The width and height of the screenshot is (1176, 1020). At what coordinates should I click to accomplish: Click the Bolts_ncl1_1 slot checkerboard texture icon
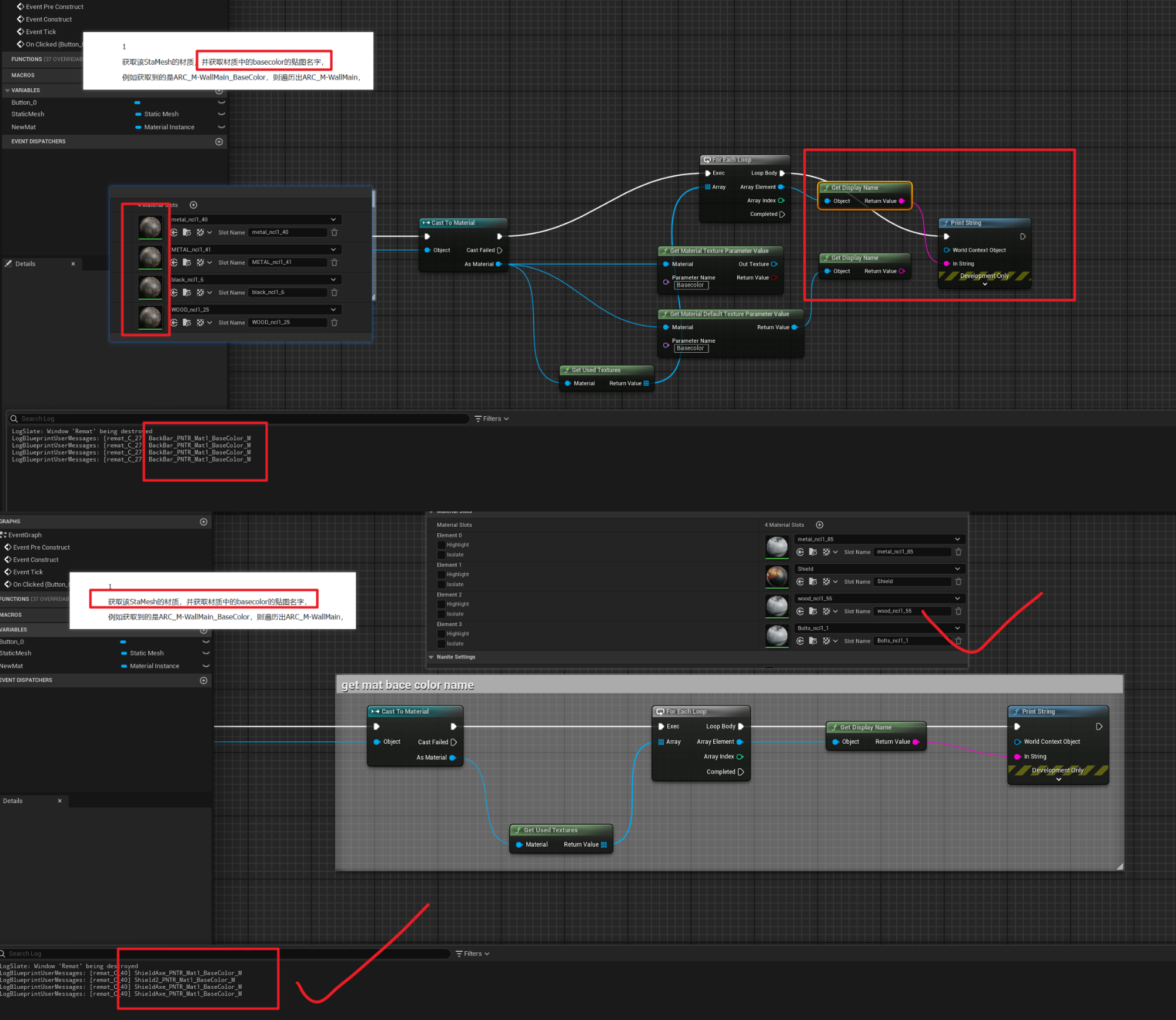pyautogui.click(x=826, y=641)
